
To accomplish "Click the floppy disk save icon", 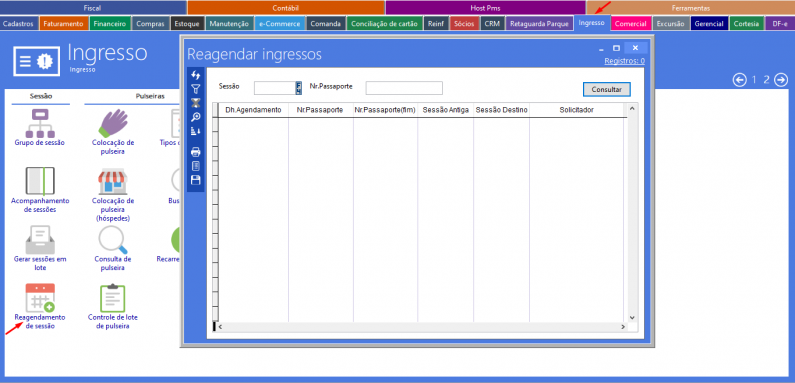I will (195, 180).
